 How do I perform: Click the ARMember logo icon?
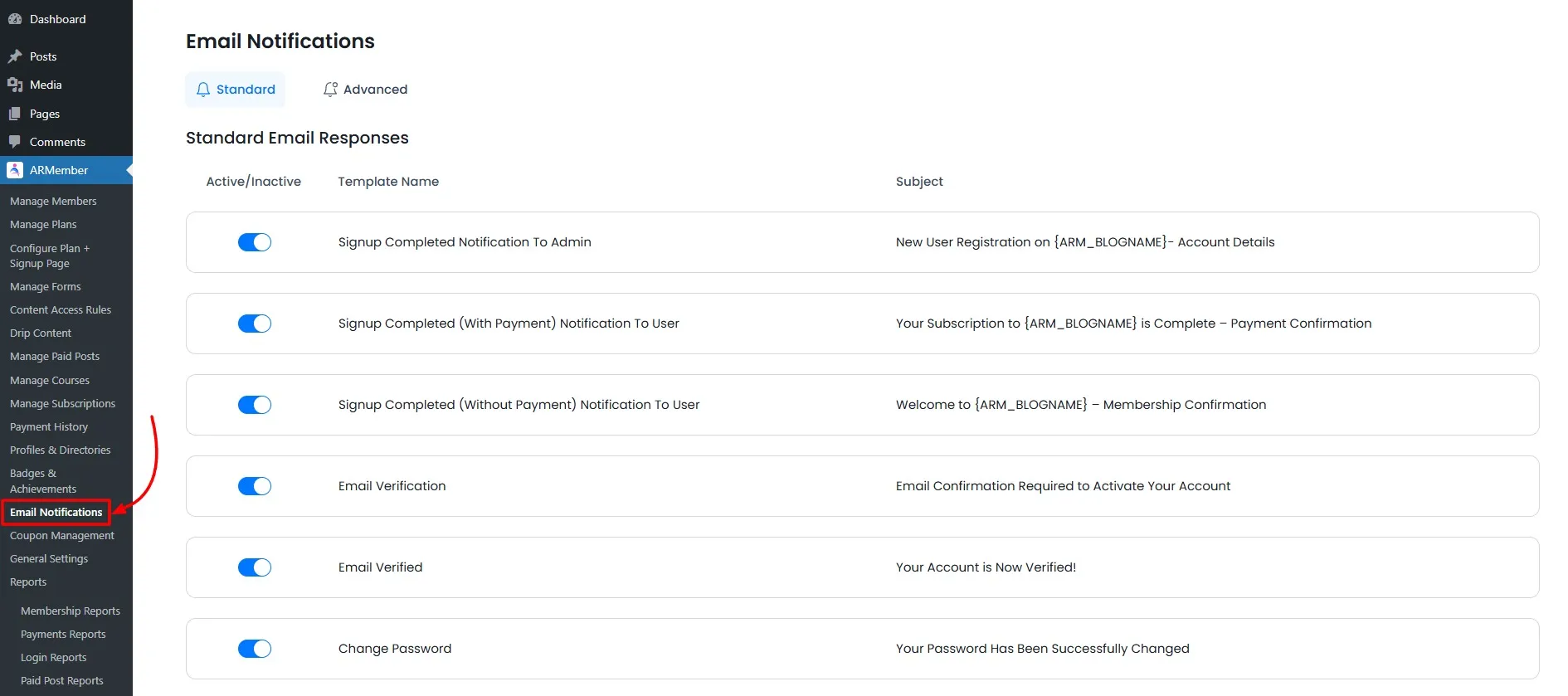coord(15,170)
